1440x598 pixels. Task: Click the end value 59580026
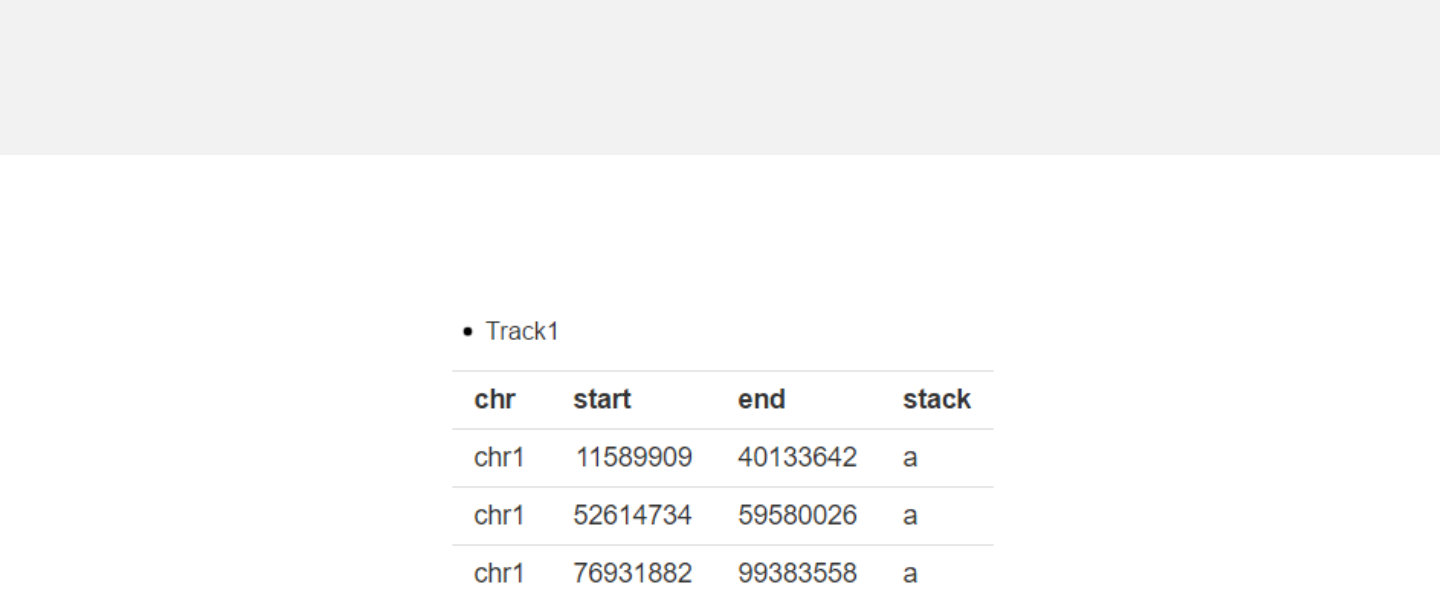[x=797, y=515]
